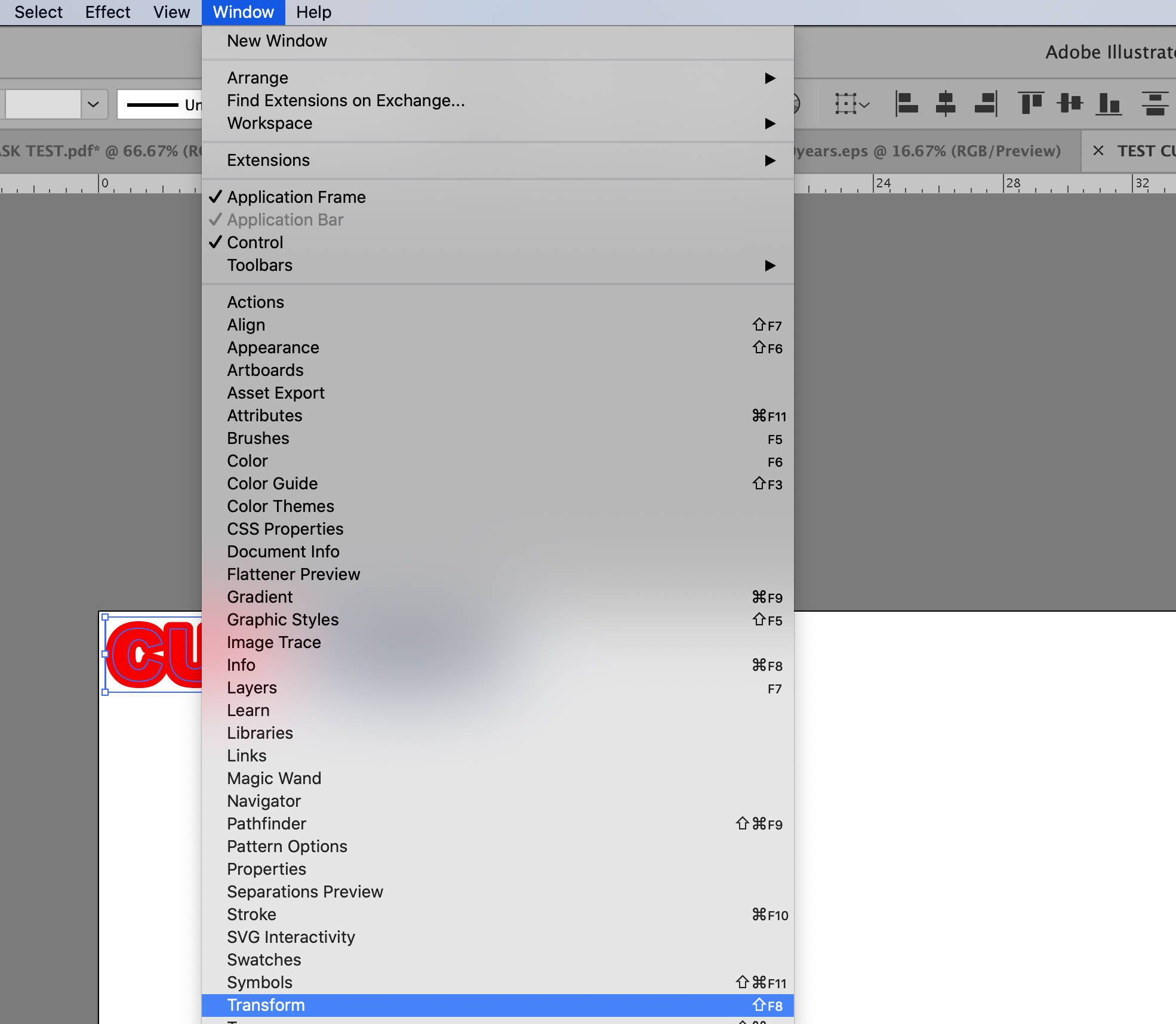Click Horizontal Align Left icon
Screen dimensions: 1176x1024
907,104
